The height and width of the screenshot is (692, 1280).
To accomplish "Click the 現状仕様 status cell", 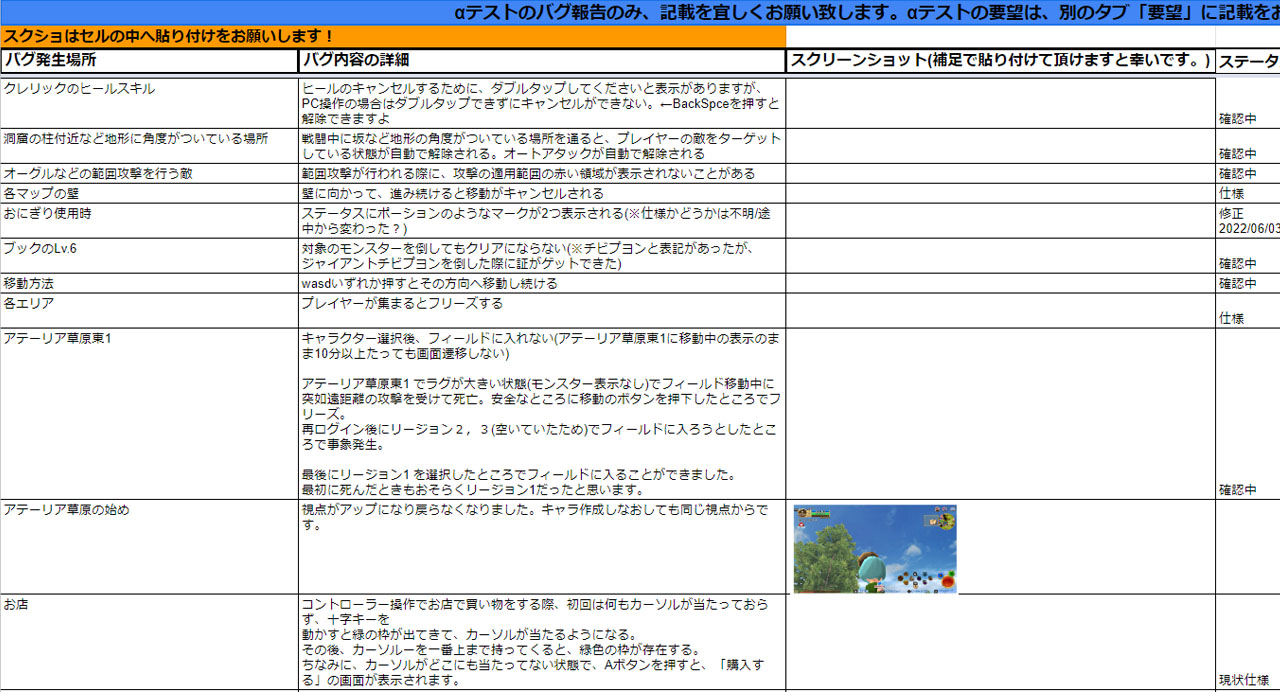I will 1245,678.
